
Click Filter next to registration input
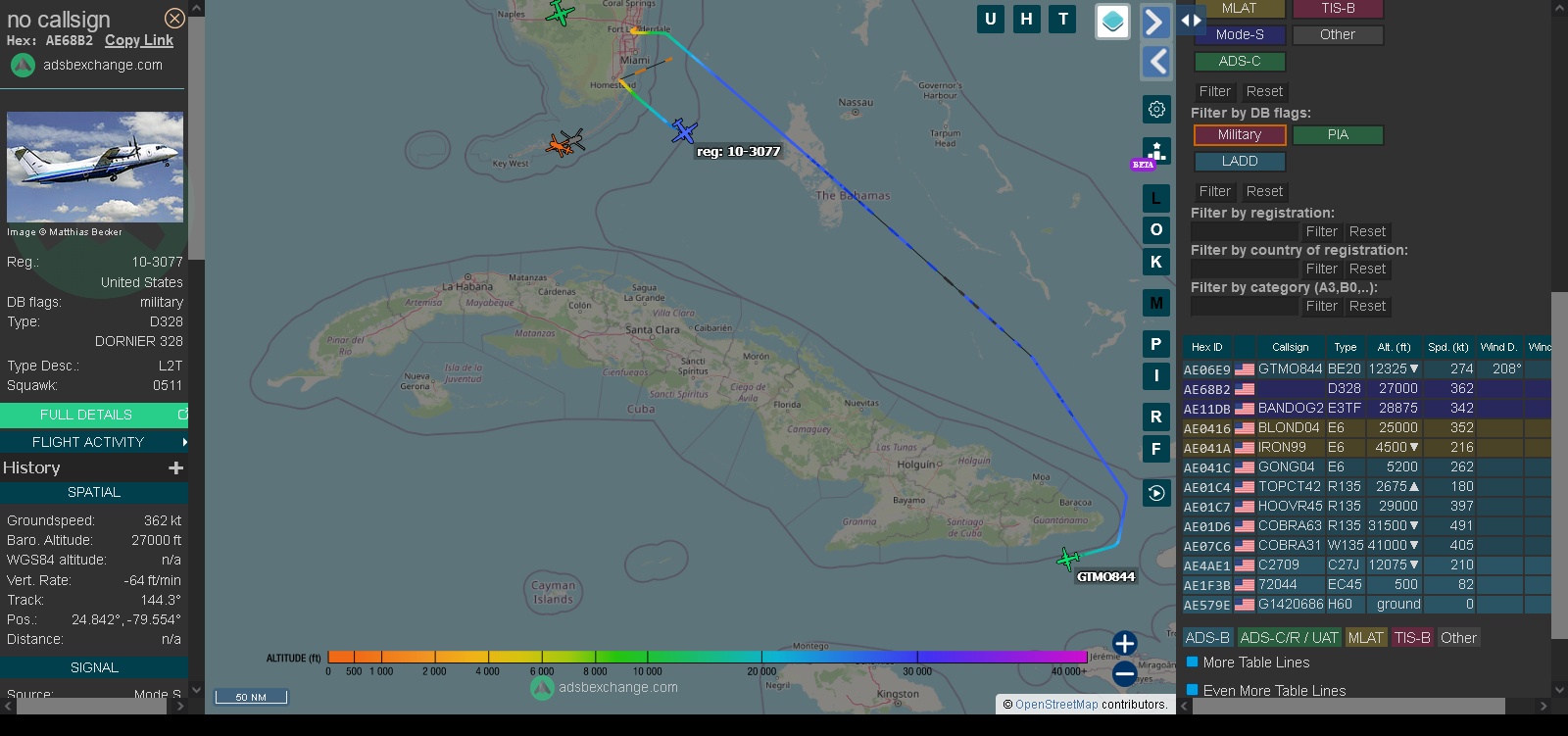click(x=1321, y=231)
